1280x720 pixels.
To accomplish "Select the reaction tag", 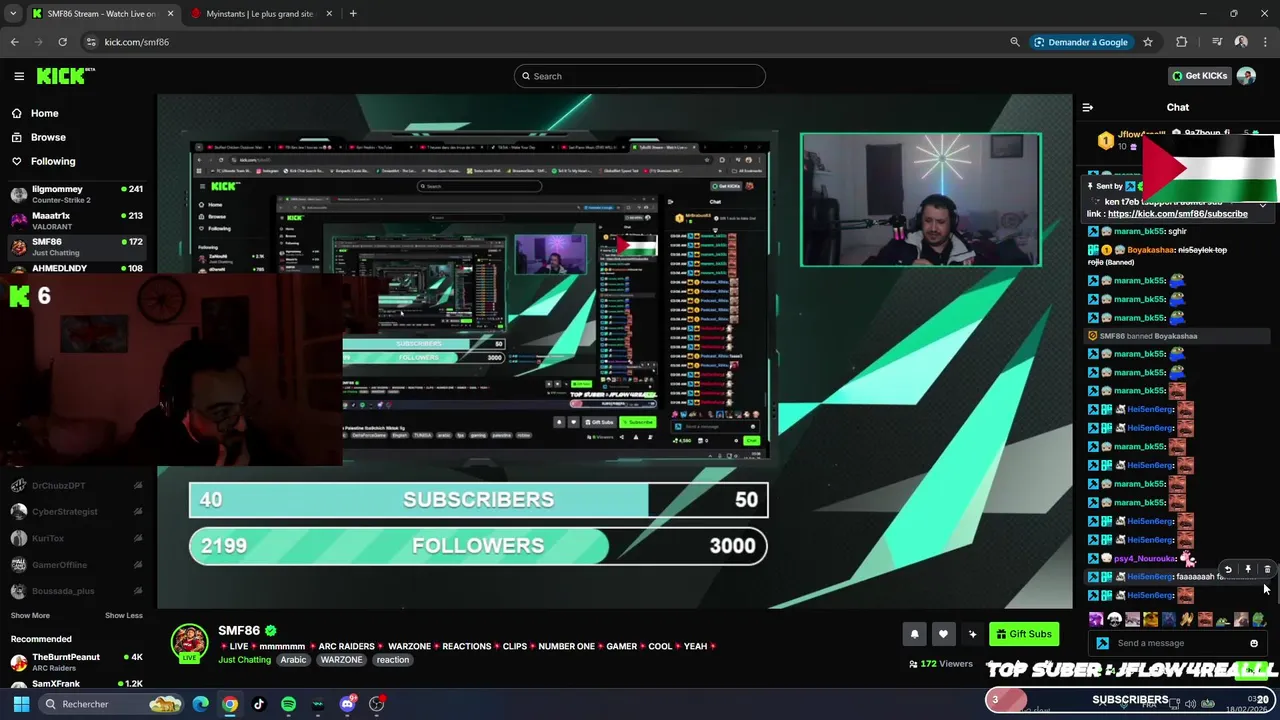I will (393, 660).
